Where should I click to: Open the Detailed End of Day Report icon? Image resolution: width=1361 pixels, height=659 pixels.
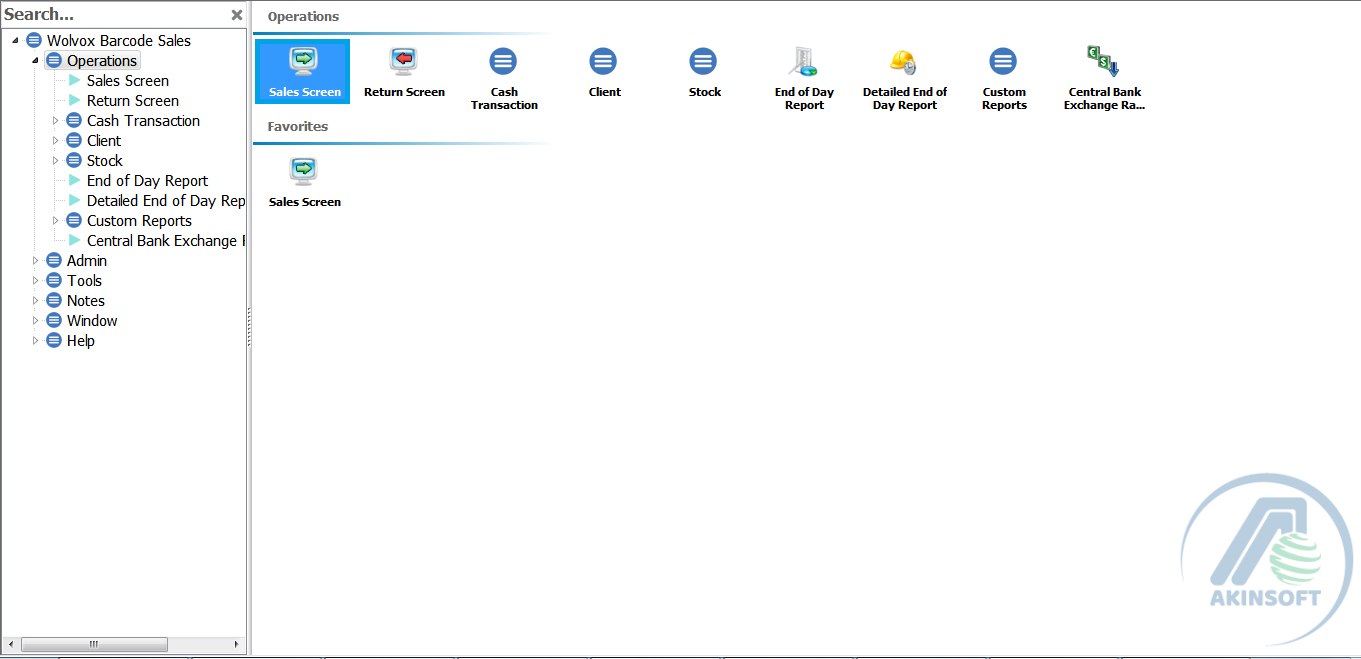904,78
